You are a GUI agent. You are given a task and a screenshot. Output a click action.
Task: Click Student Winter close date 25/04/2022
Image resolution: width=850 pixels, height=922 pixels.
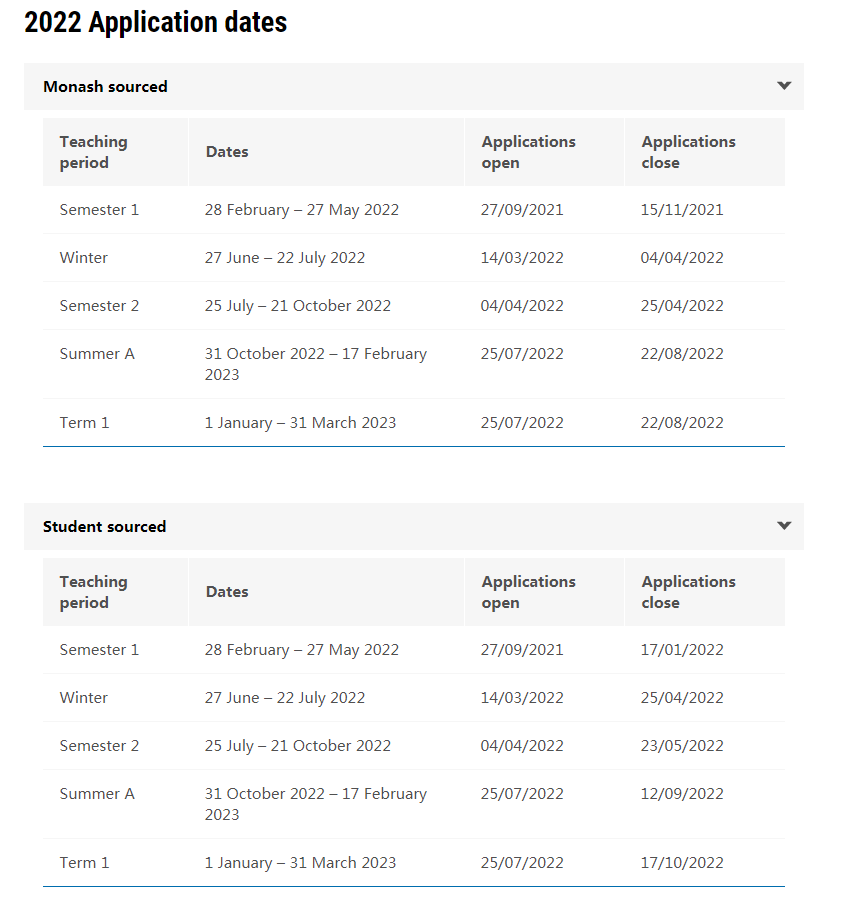click(682, 697)
